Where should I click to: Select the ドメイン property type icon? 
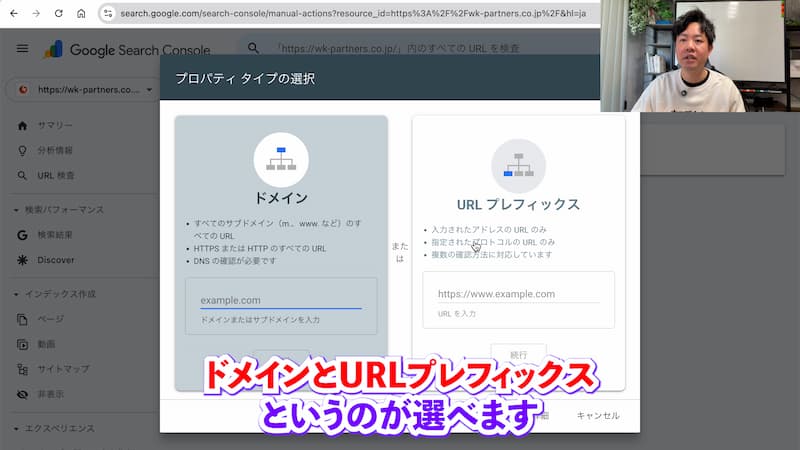(x=281, y=160)
